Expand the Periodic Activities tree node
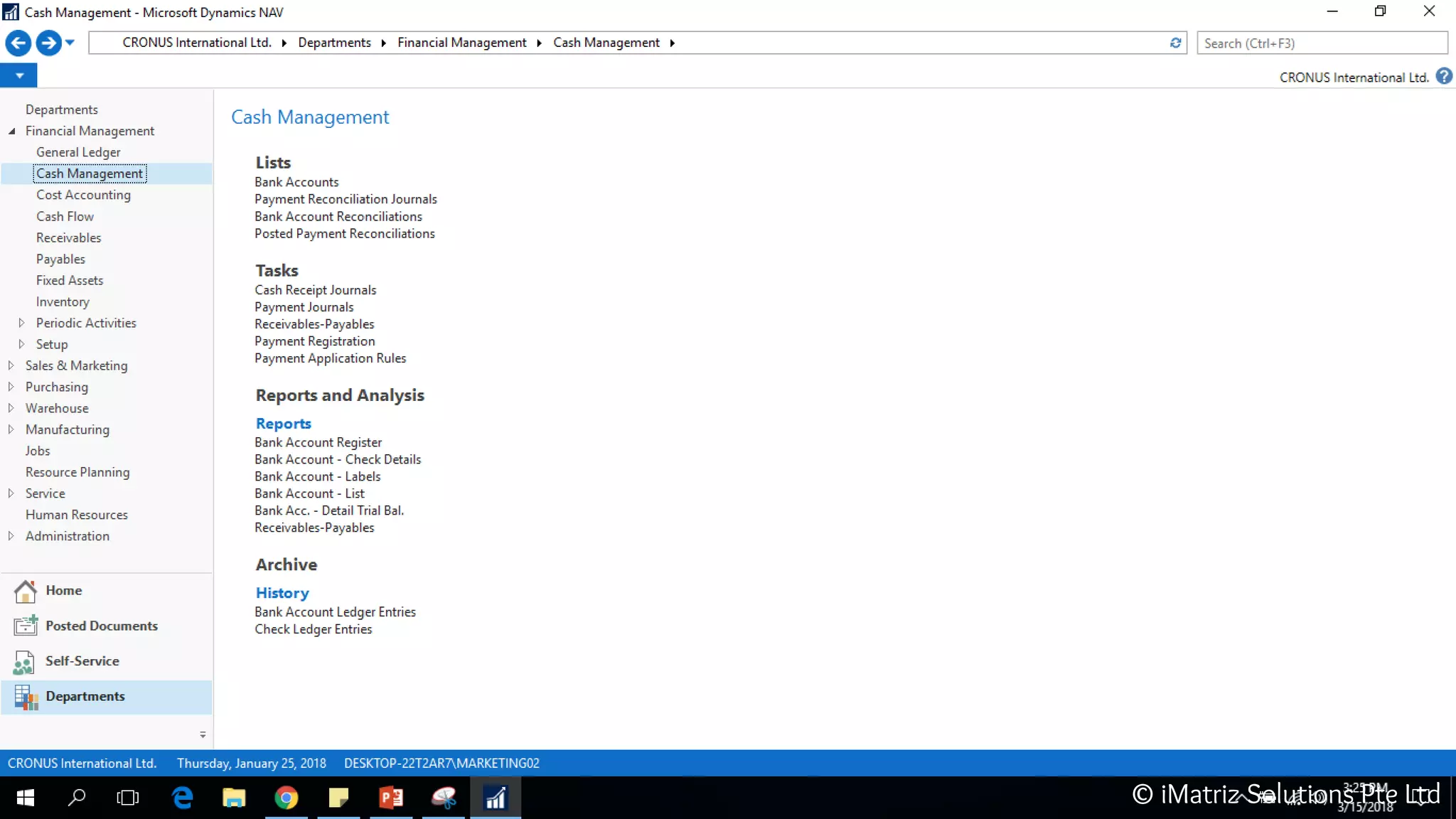The width and height of the screenshot is (1456, 819). (x=21, y=323)
